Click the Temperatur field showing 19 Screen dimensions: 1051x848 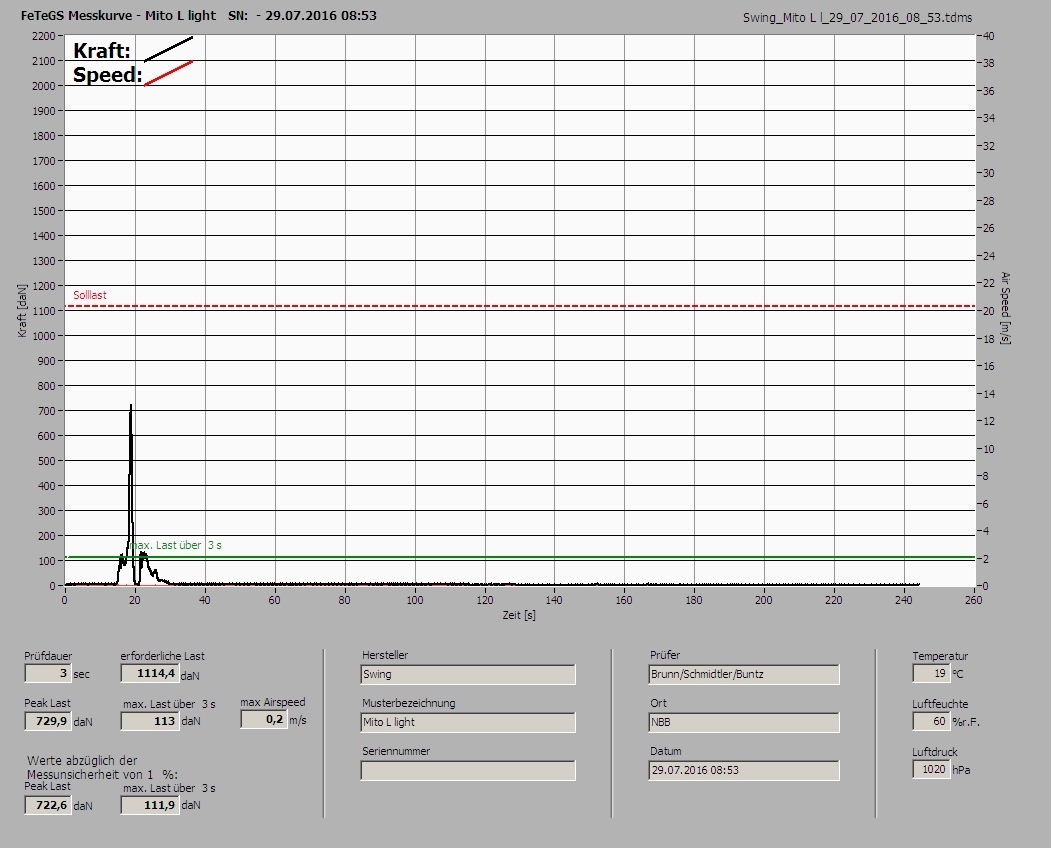coord(931,673)
